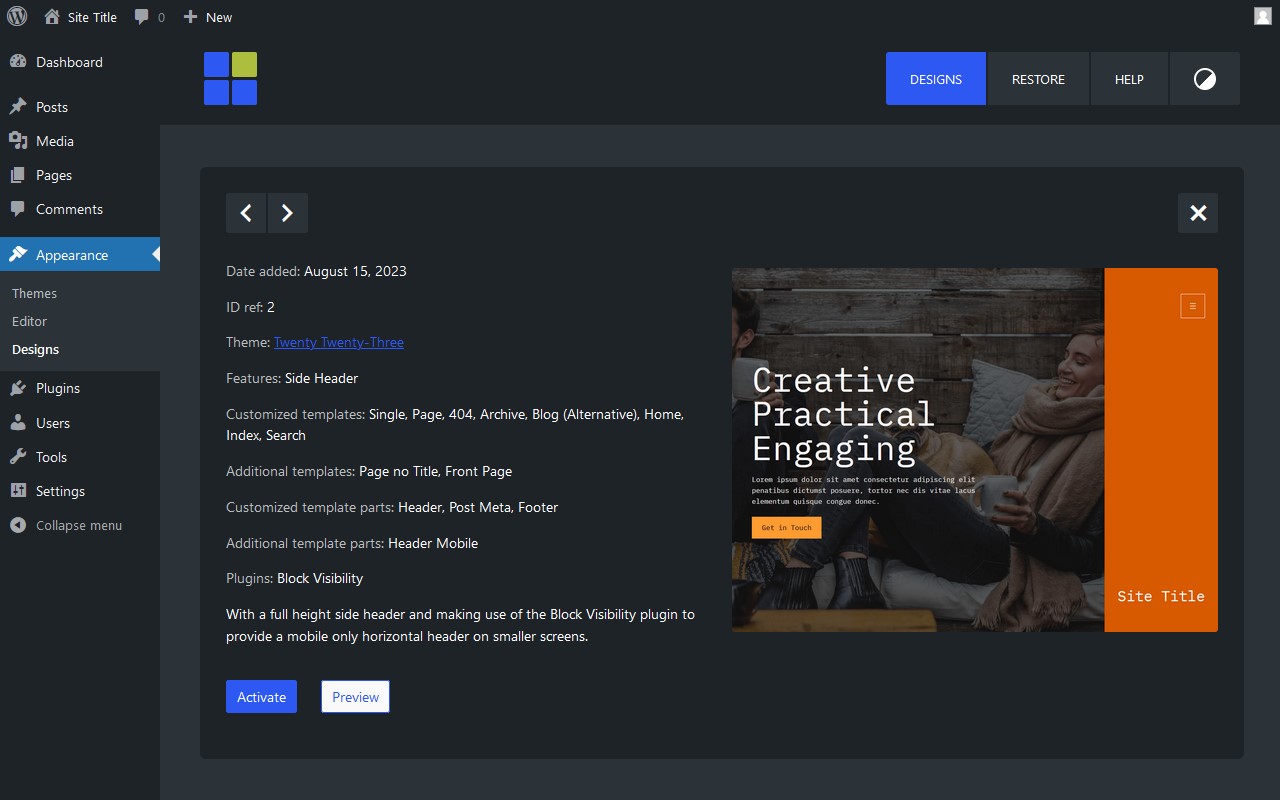Image resolution: width=1280 pixels, height=800 pixels.
Task: Open Editor submenu item
Action: (30, 321)
